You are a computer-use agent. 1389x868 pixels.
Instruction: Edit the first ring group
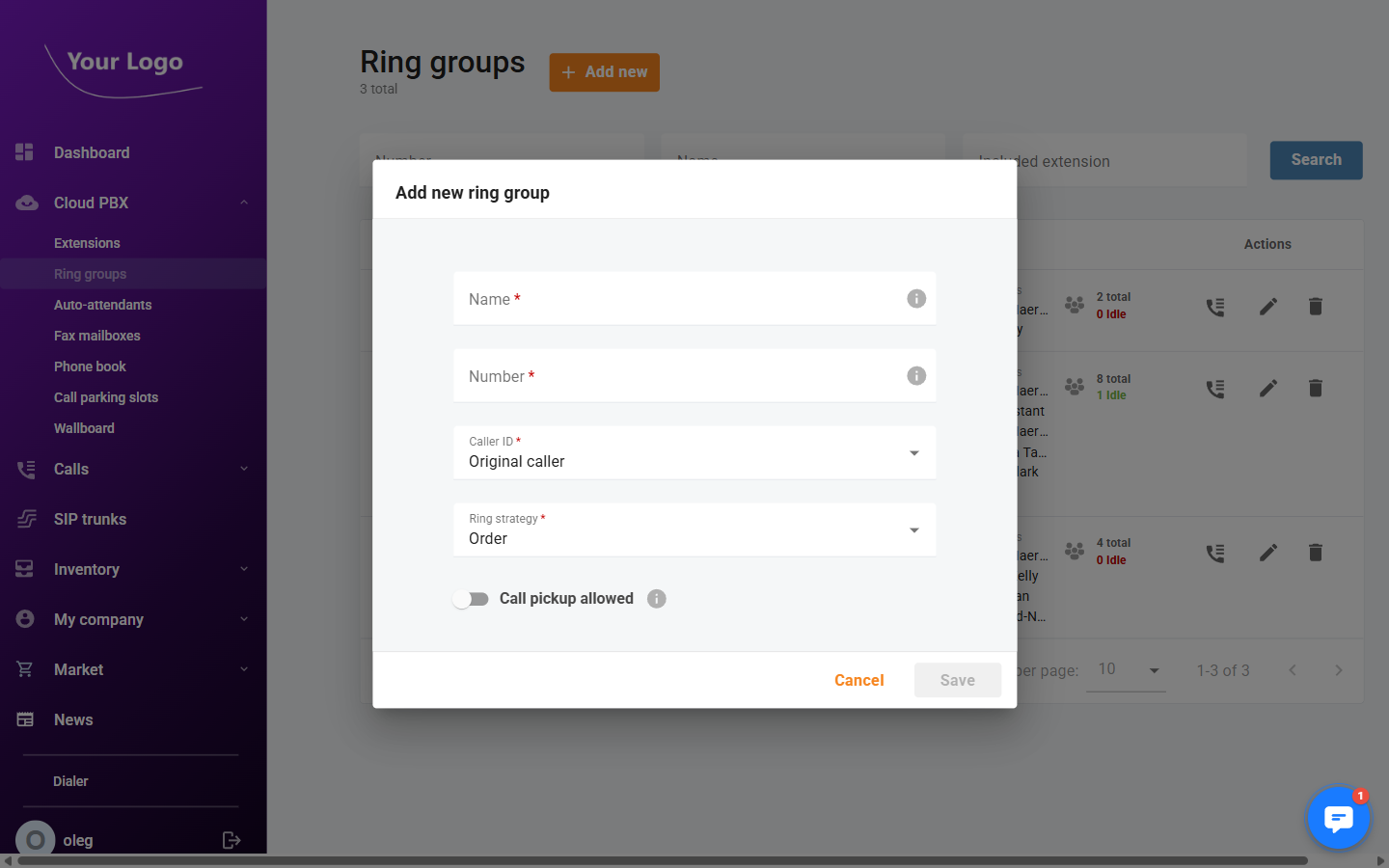tap(1267, 306)
